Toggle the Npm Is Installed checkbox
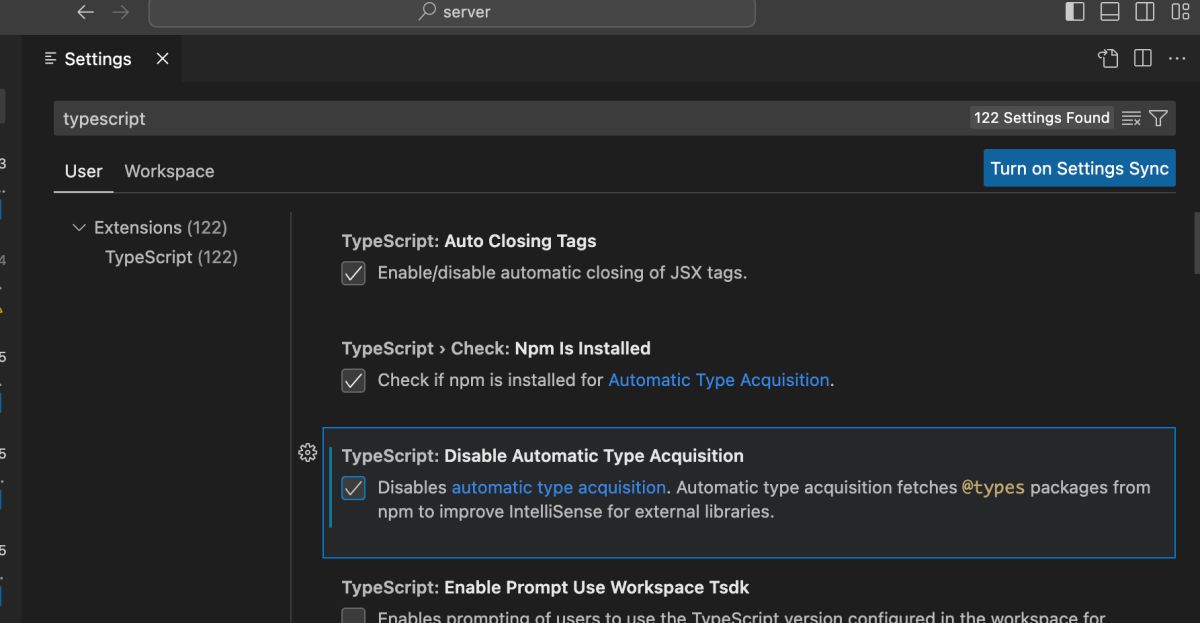Image resolution: width=1200 pixels, height=623 pixels. tap(354, 381)
